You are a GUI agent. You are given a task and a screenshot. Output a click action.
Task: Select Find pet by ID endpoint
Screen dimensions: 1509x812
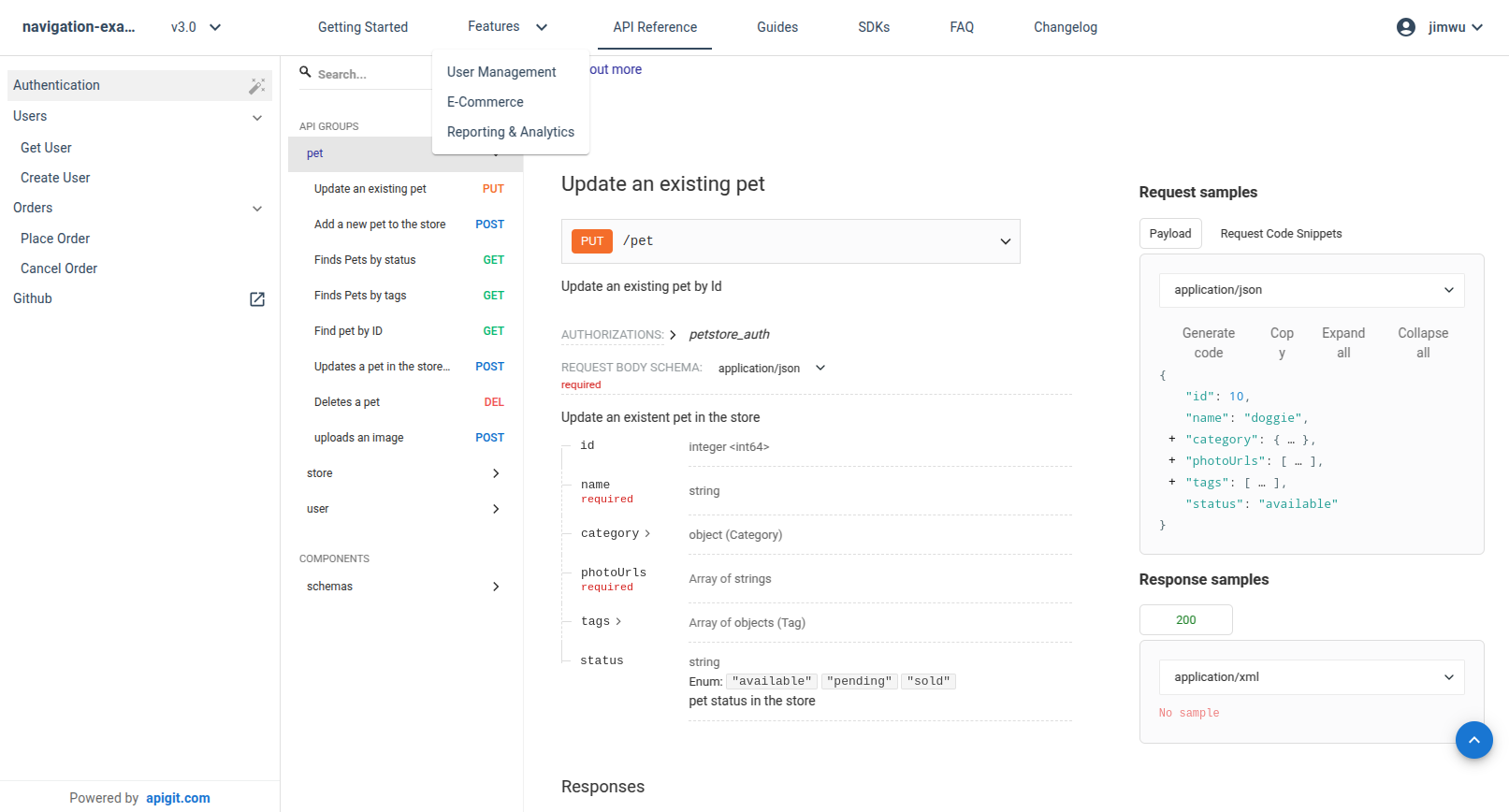pos(406,331)
